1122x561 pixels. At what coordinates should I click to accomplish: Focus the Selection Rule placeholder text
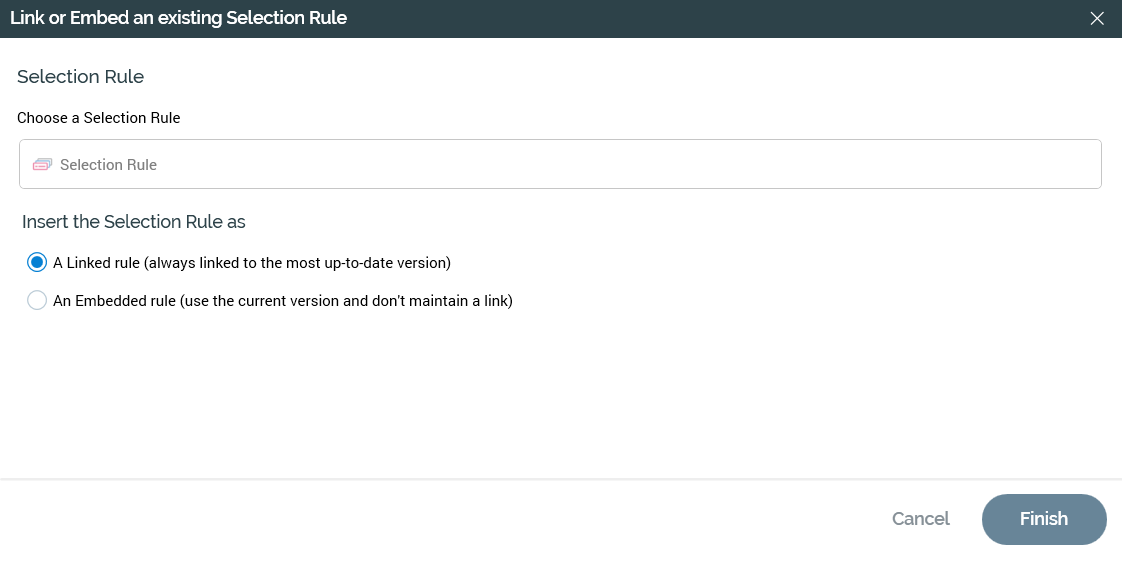pos(108,165)
